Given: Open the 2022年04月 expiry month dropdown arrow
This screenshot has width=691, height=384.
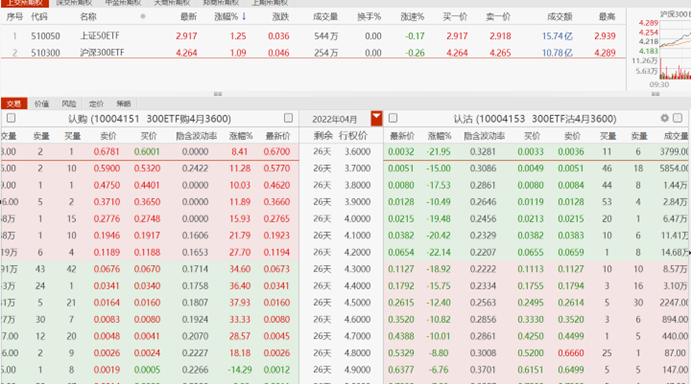Looking at the screenshot, I should click(x=376, y=118).
